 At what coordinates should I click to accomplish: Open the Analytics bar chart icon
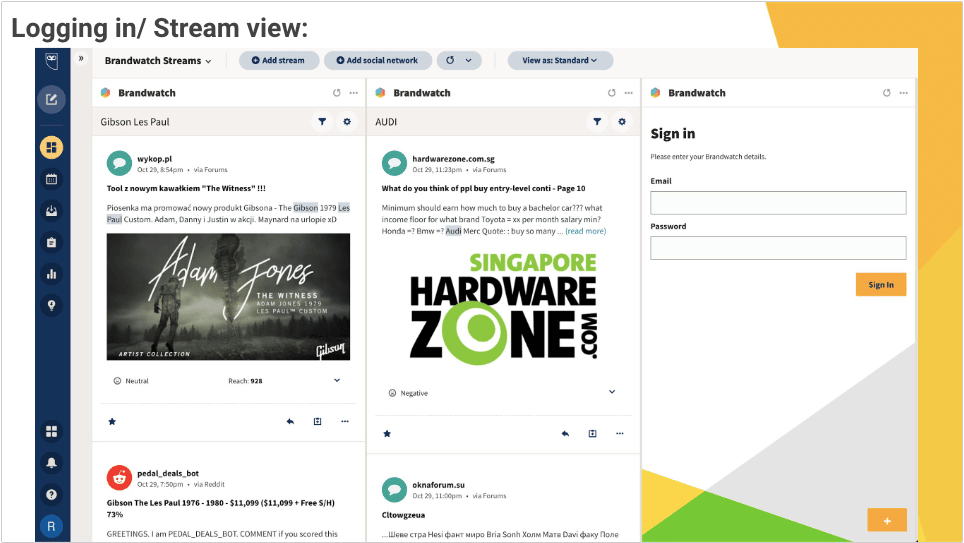(x=52, y=274)
